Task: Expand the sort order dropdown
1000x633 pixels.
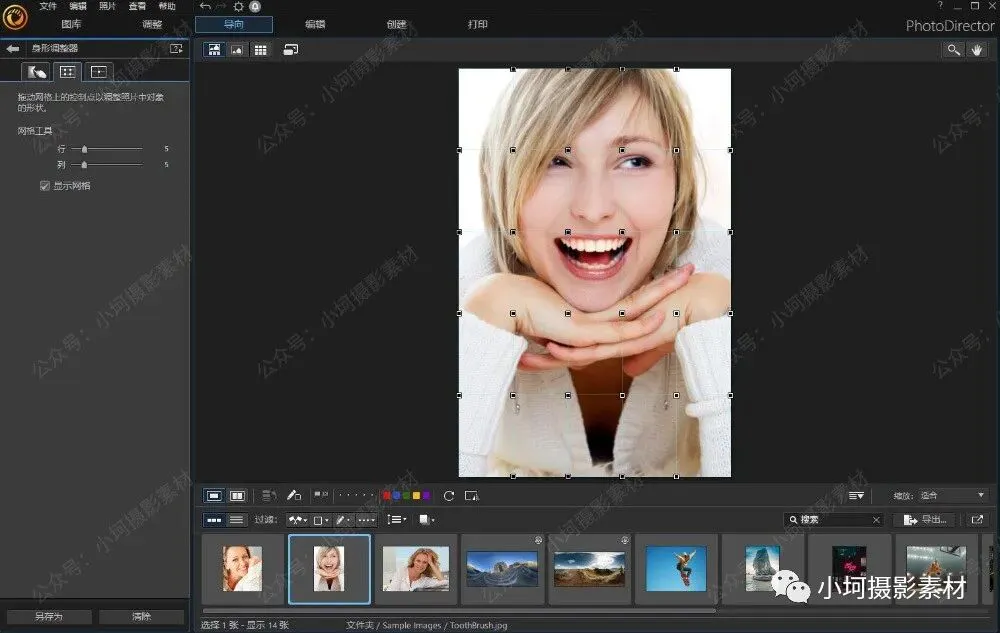Action: 396,520
